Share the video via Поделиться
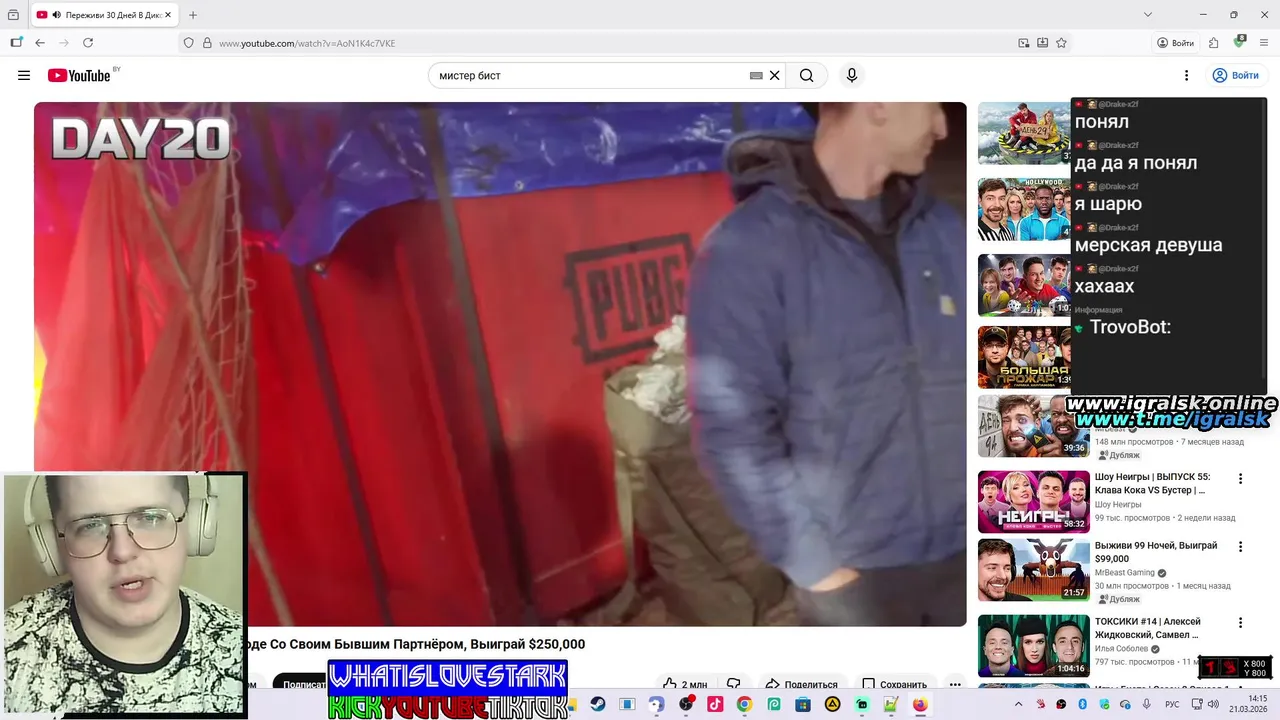The width and height of the screenshot is (1280, 720). pos(801,685)
